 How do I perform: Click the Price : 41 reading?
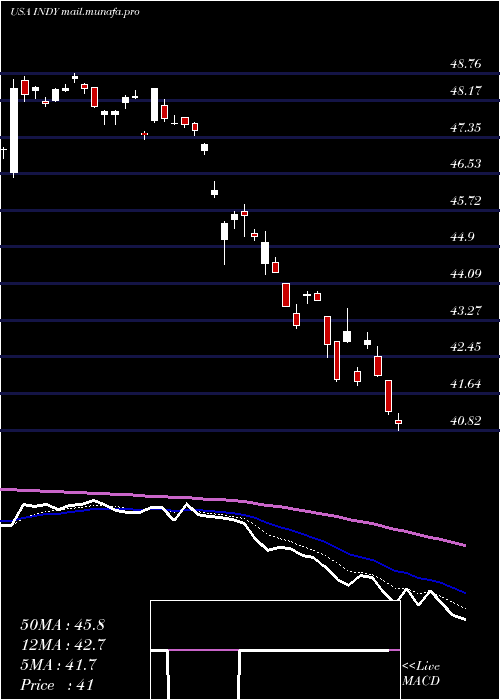point(57,685)
